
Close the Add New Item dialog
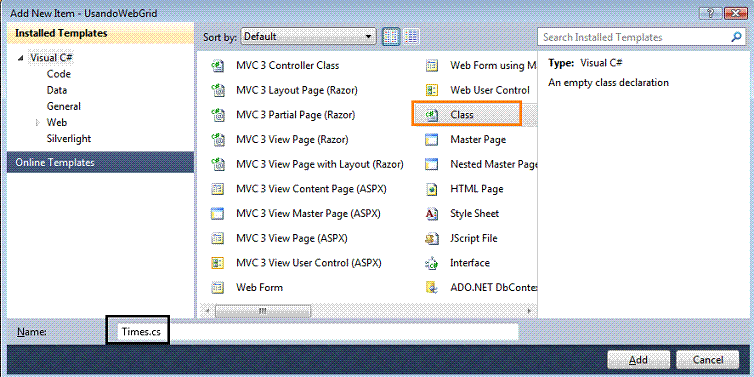(735, 13)
